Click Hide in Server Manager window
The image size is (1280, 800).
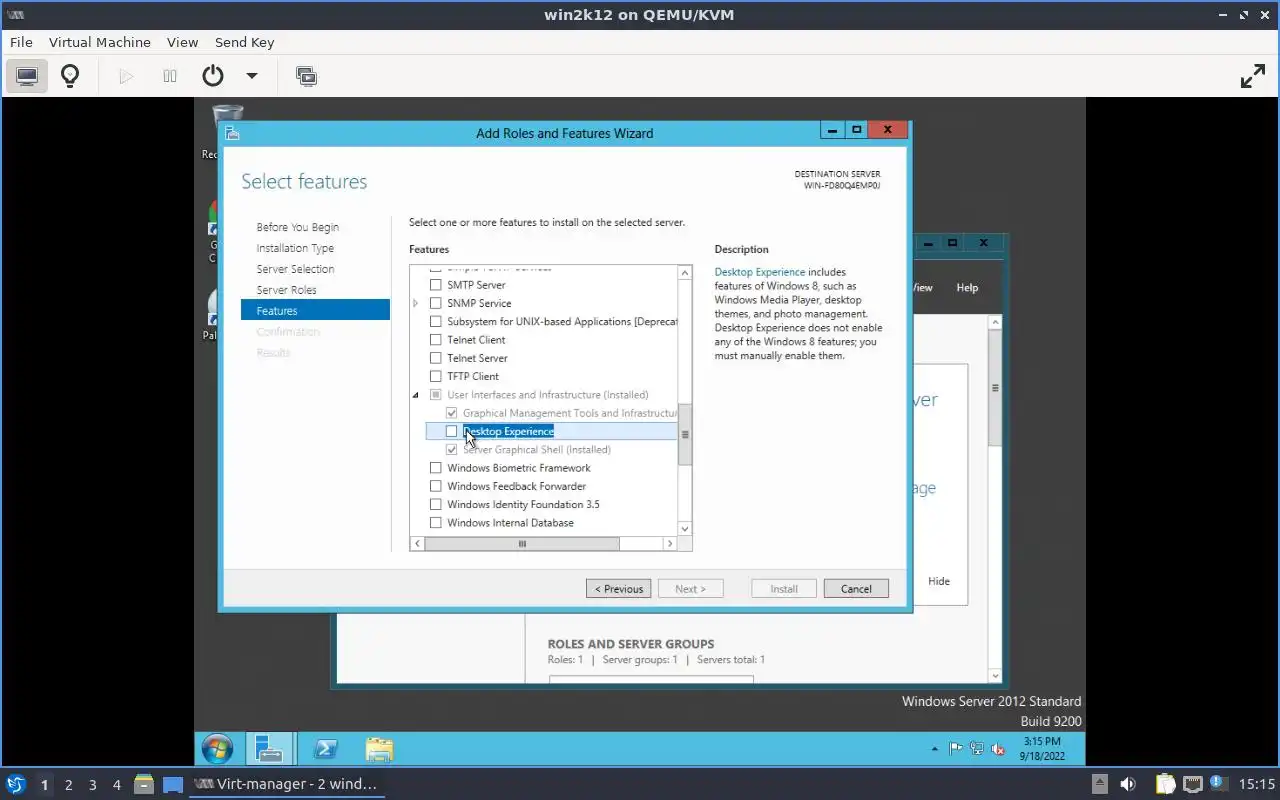(939, 581)
